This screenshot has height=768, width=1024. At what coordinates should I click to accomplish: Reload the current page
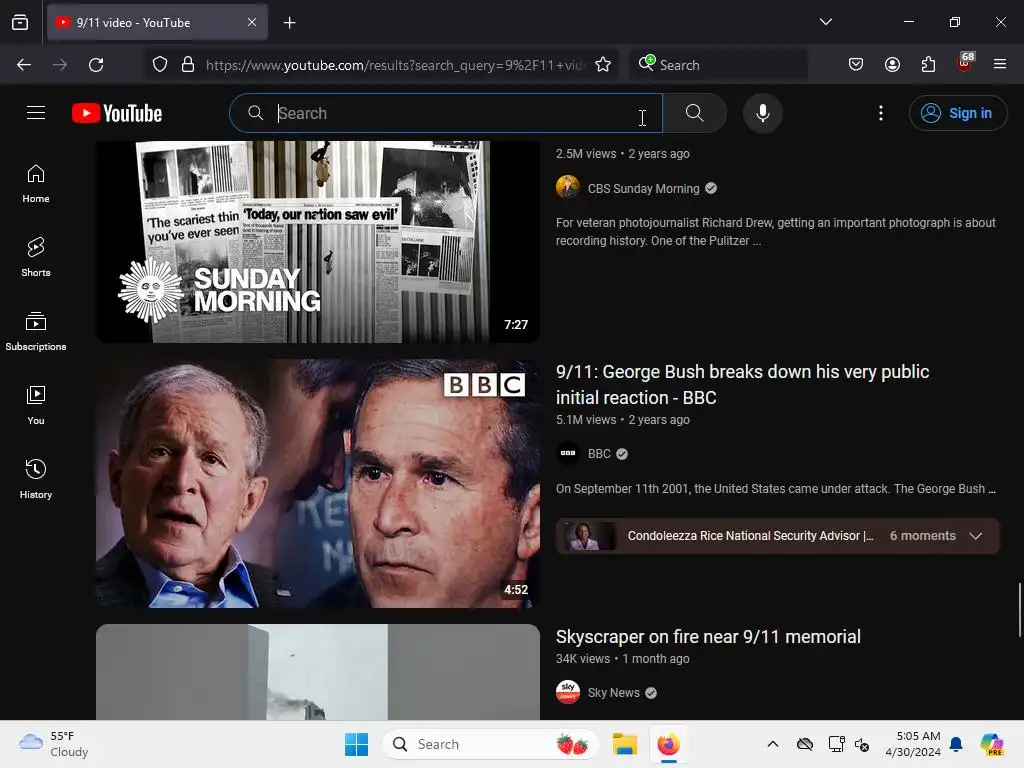pos(96,65)
